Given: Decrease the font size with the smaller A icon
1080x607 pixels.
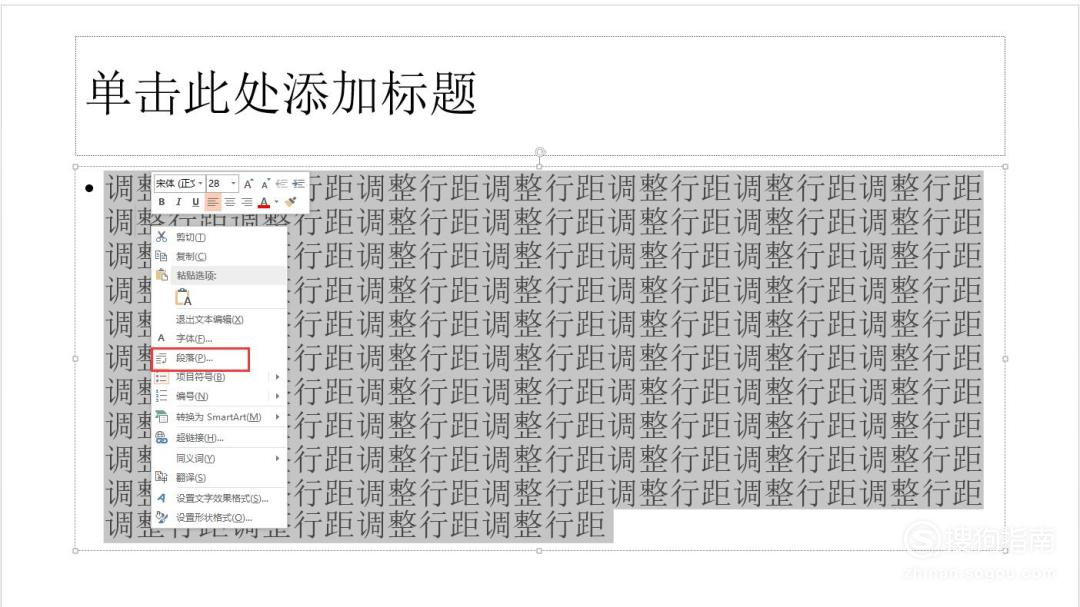Looking at the screenshot, I should point(265,183).
